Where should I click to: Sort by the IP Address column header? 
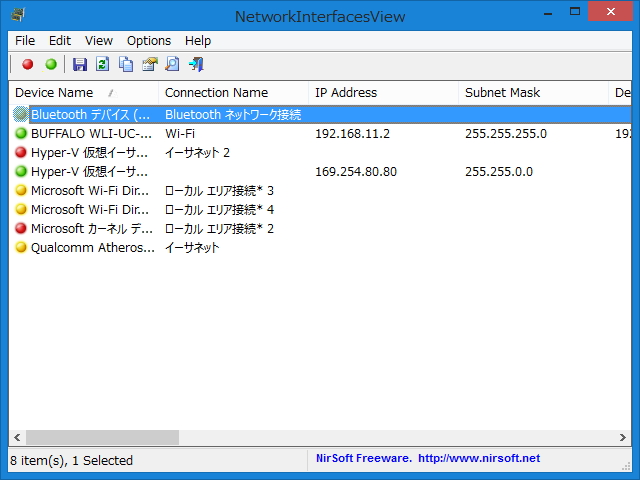click(383, 93)
